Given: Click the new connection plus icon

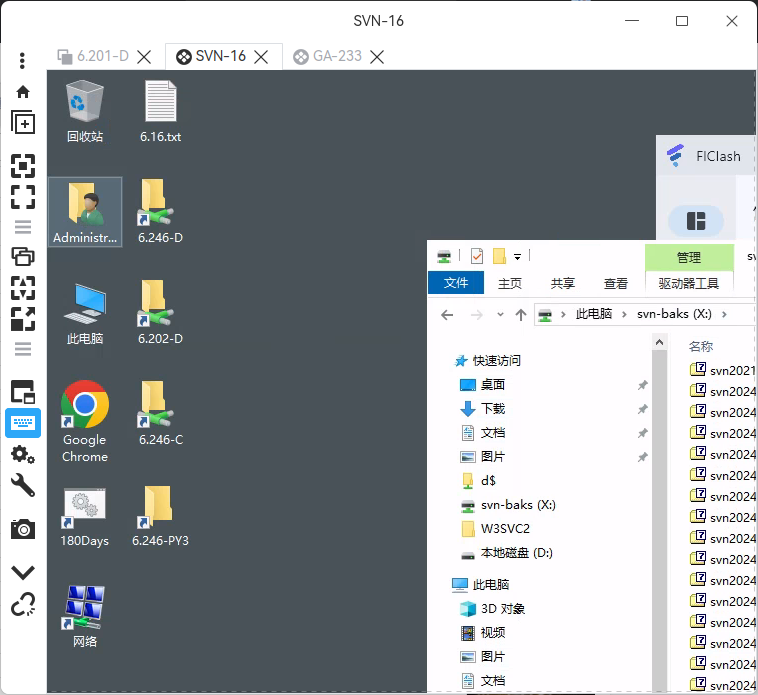Looking at the screenshot, I should click(x=23, y=122).
